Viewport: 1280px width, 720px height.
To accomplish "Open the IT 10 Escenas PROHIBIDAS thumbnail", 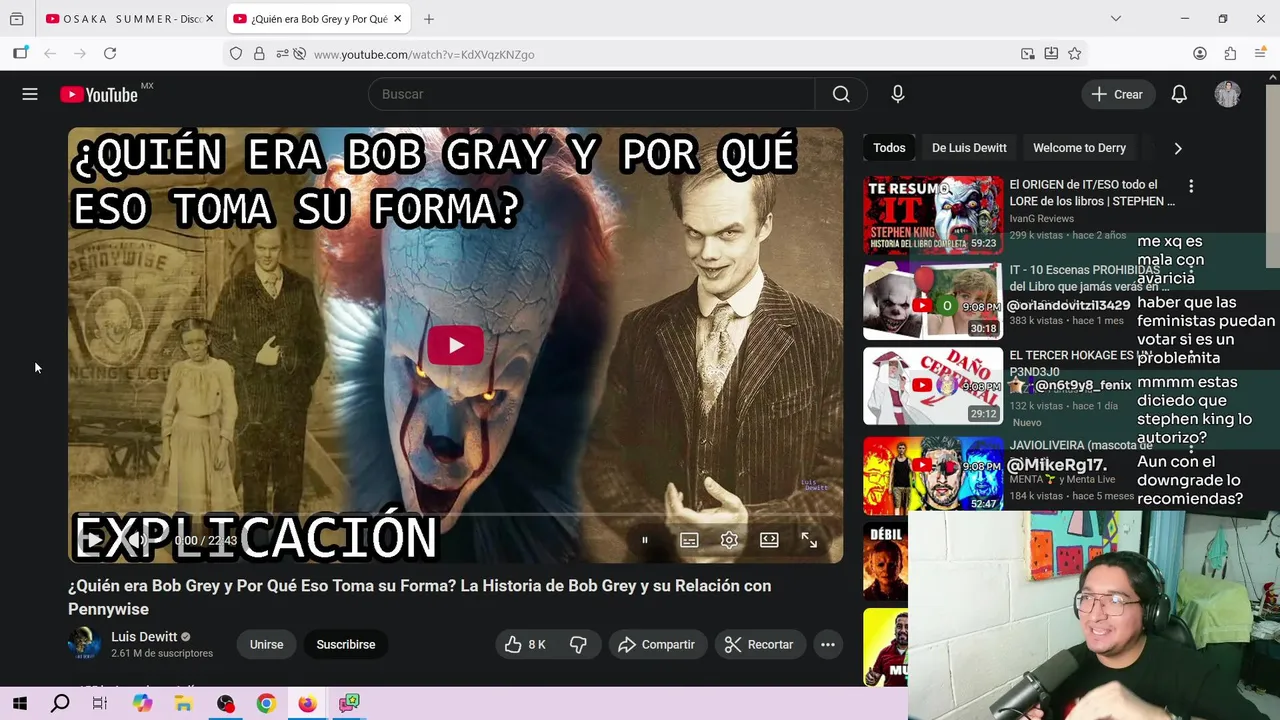I will (x=933, y=301).
